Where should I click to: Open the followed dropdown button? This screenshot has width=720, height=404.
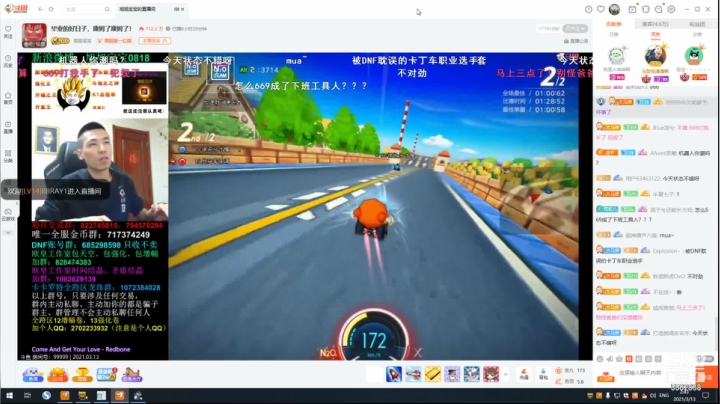pyautogui.click(x=575, y=28)
